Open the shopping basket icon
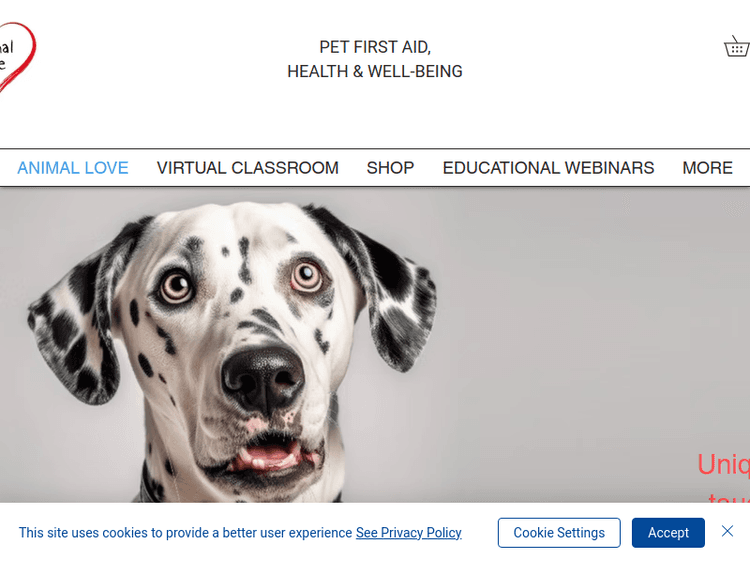750x563 pixels. 737,46
